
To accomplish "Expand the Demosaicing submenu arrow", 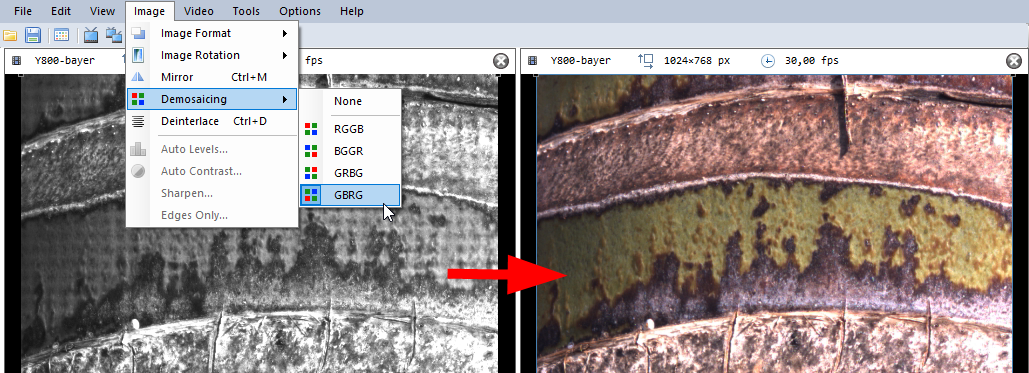I will [x=285, y=99].
